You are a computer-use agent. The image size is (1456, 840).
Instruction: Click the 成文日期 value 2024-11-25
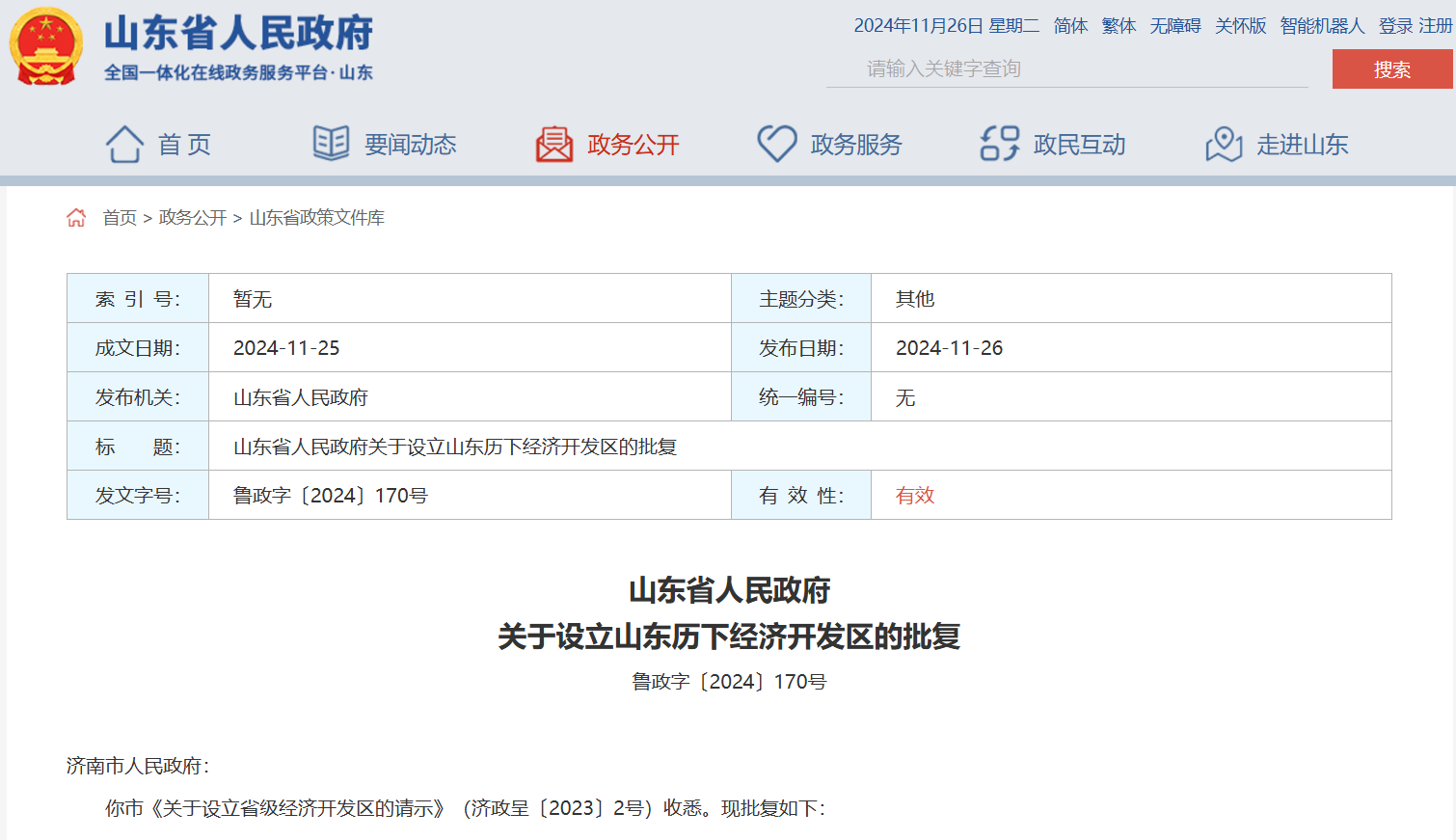[286, 348]
